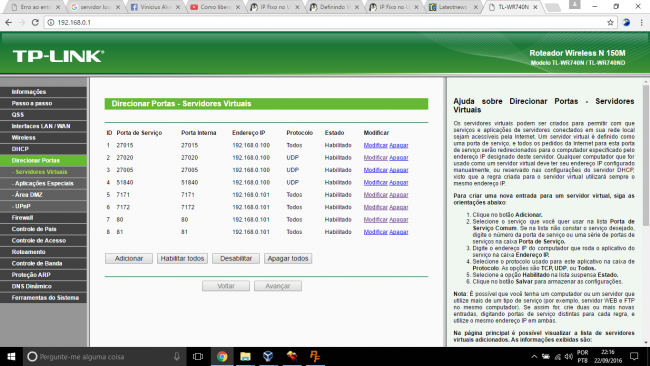The height and width of the screenshot is (366, 650).
Task: Switch to the 'Latestnews' tab
Action: 454,7
